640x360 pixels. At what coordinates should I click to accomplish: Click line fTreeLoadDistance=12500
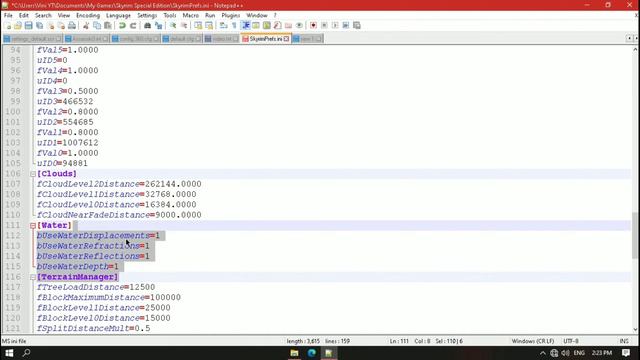pos(96,287)
